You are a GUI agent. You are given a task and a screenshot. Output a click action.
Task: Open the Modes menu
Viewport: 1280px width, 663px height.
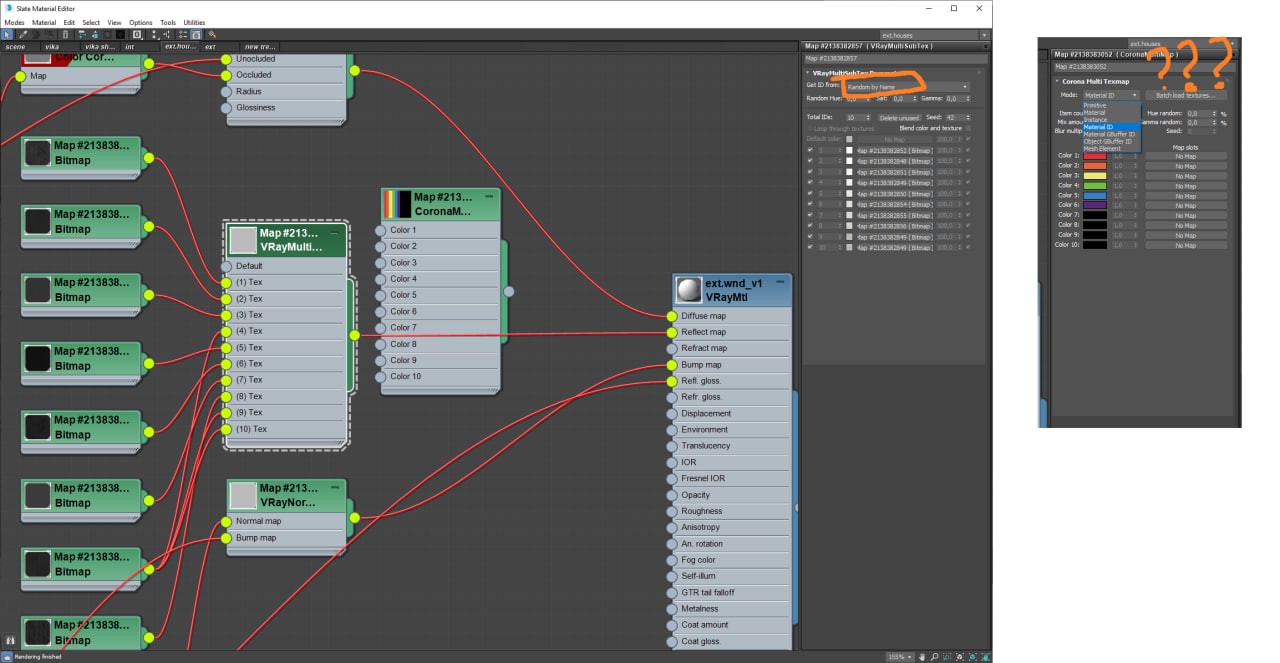pyautogui.click(x=14, y=22)
